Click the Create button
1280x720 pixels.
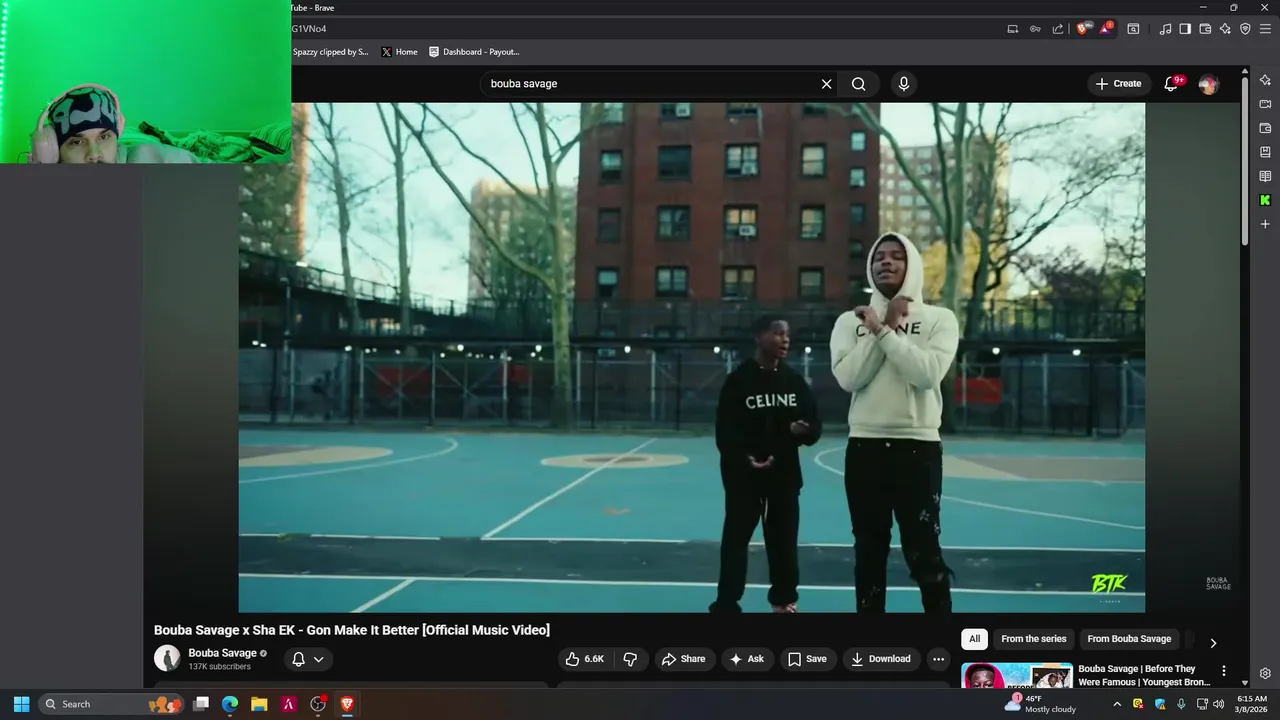1118,84
